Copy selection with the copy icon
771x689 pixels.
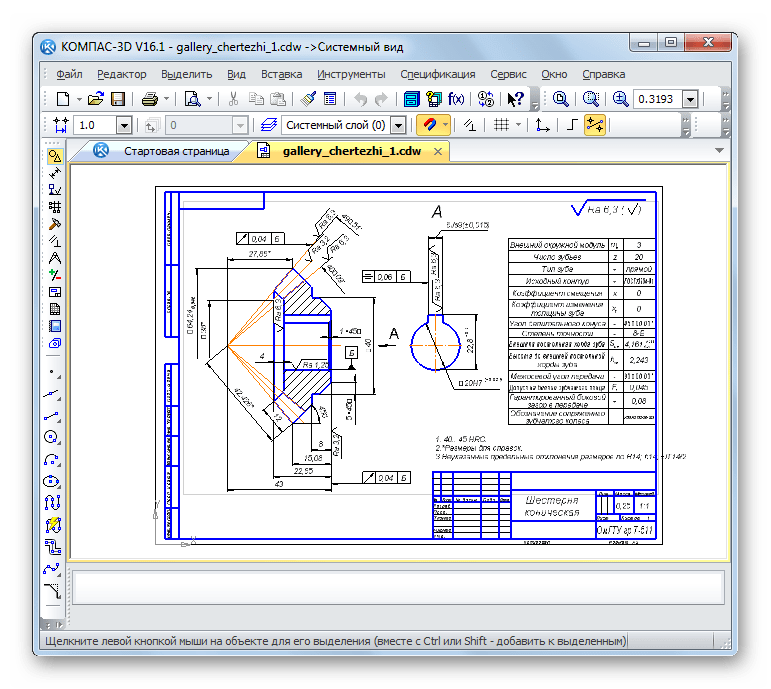(x=256, y=99)
